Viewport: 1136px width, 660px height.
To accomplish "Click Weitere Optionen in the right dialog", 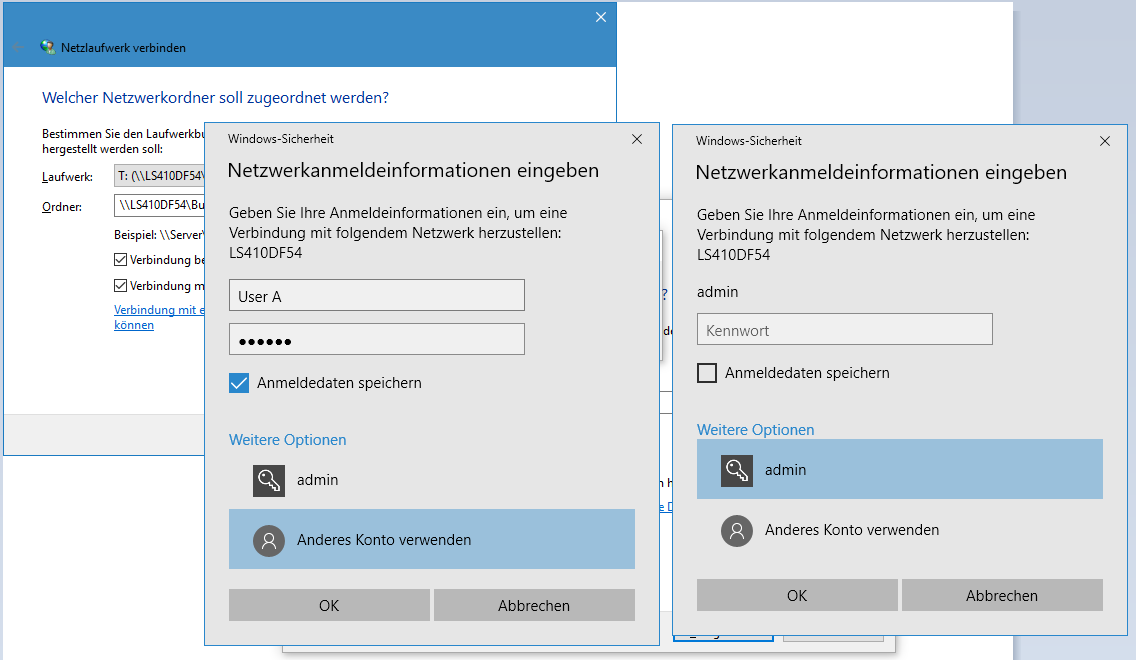I will (x=756, y=430).
